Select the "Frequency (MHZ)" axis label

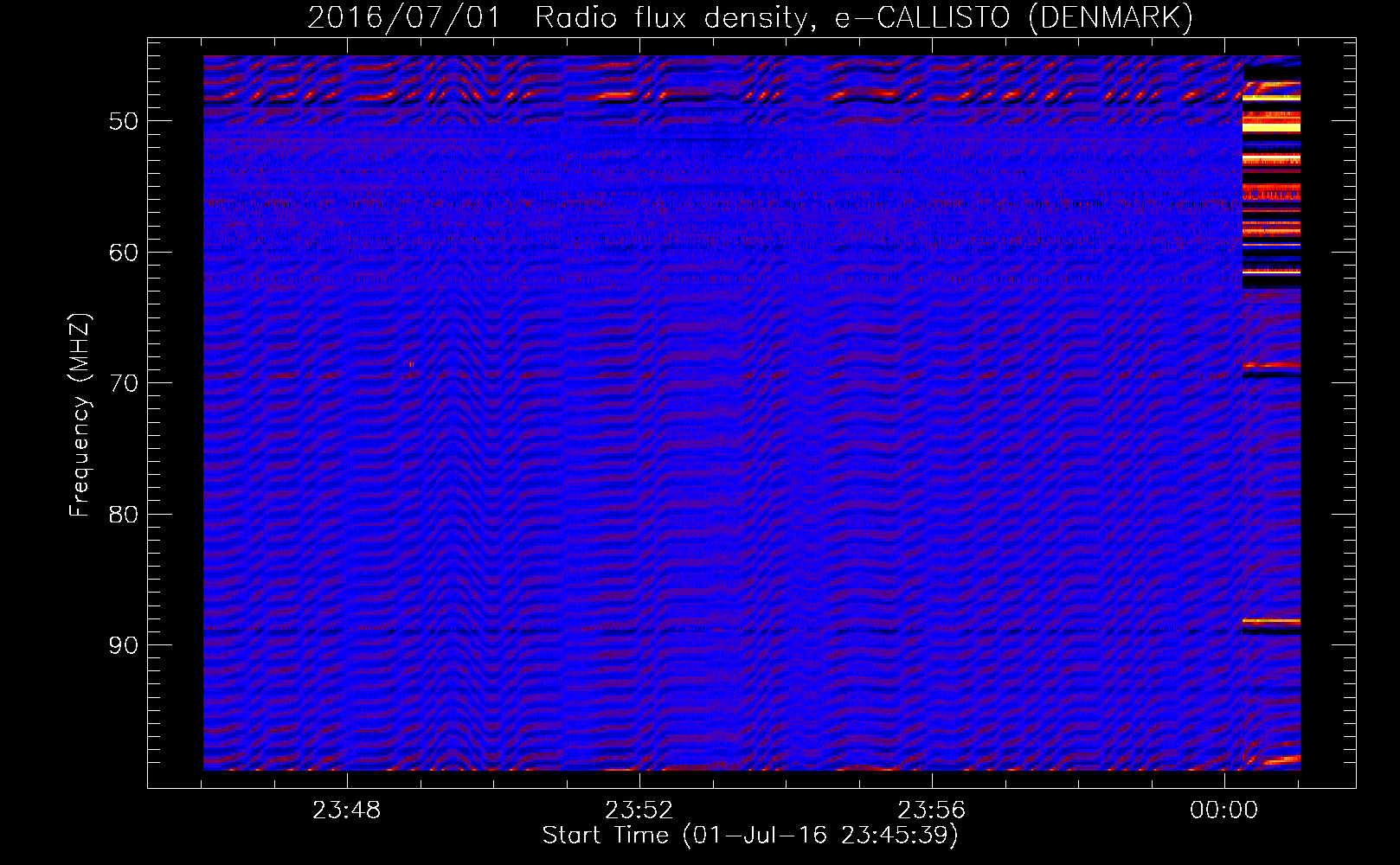[80, 415]
